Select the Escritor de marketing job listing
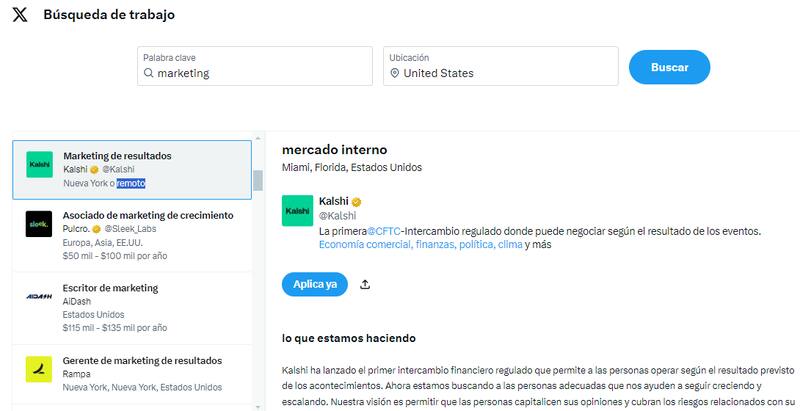This screenshot has height=411, width=800. [x=109, y=288]
